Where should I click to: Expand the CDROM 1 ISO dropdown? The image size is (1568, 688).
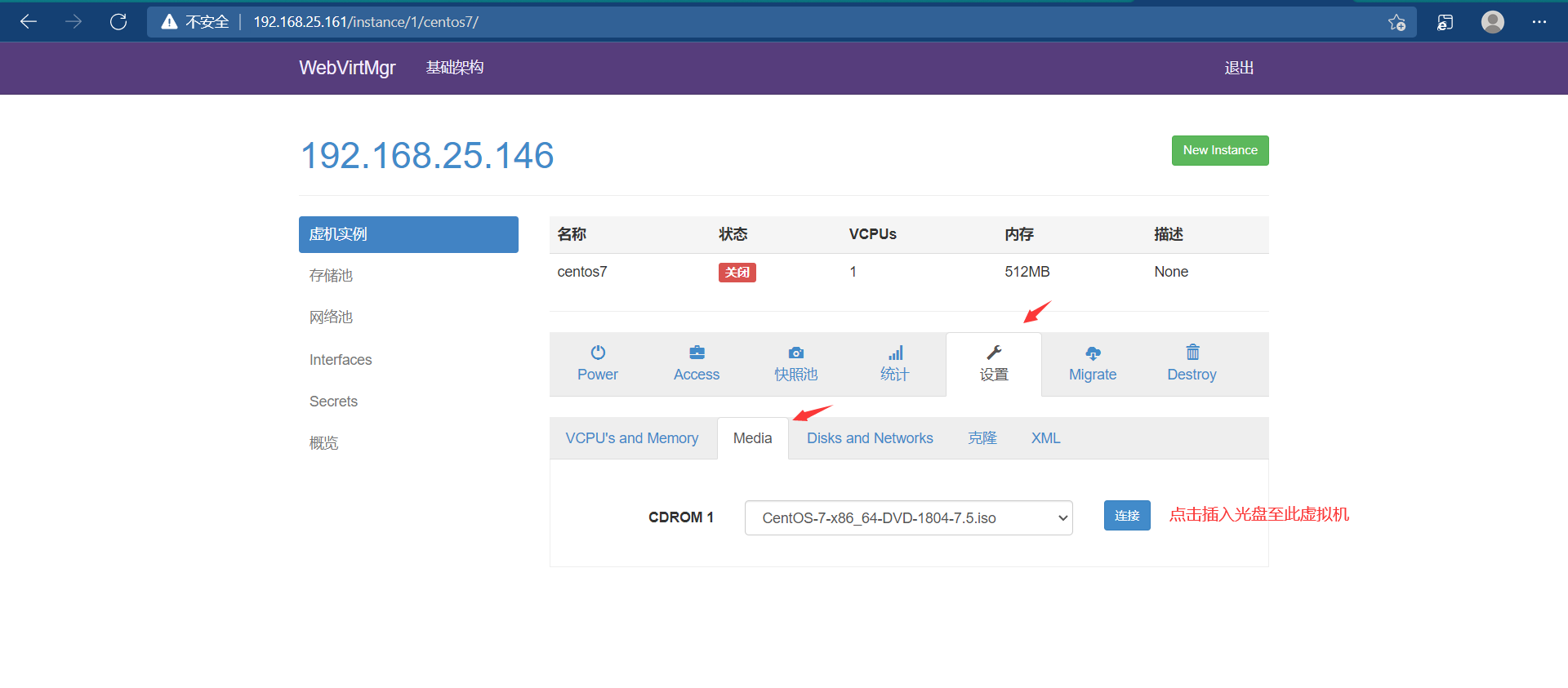(x=909, y=518)
